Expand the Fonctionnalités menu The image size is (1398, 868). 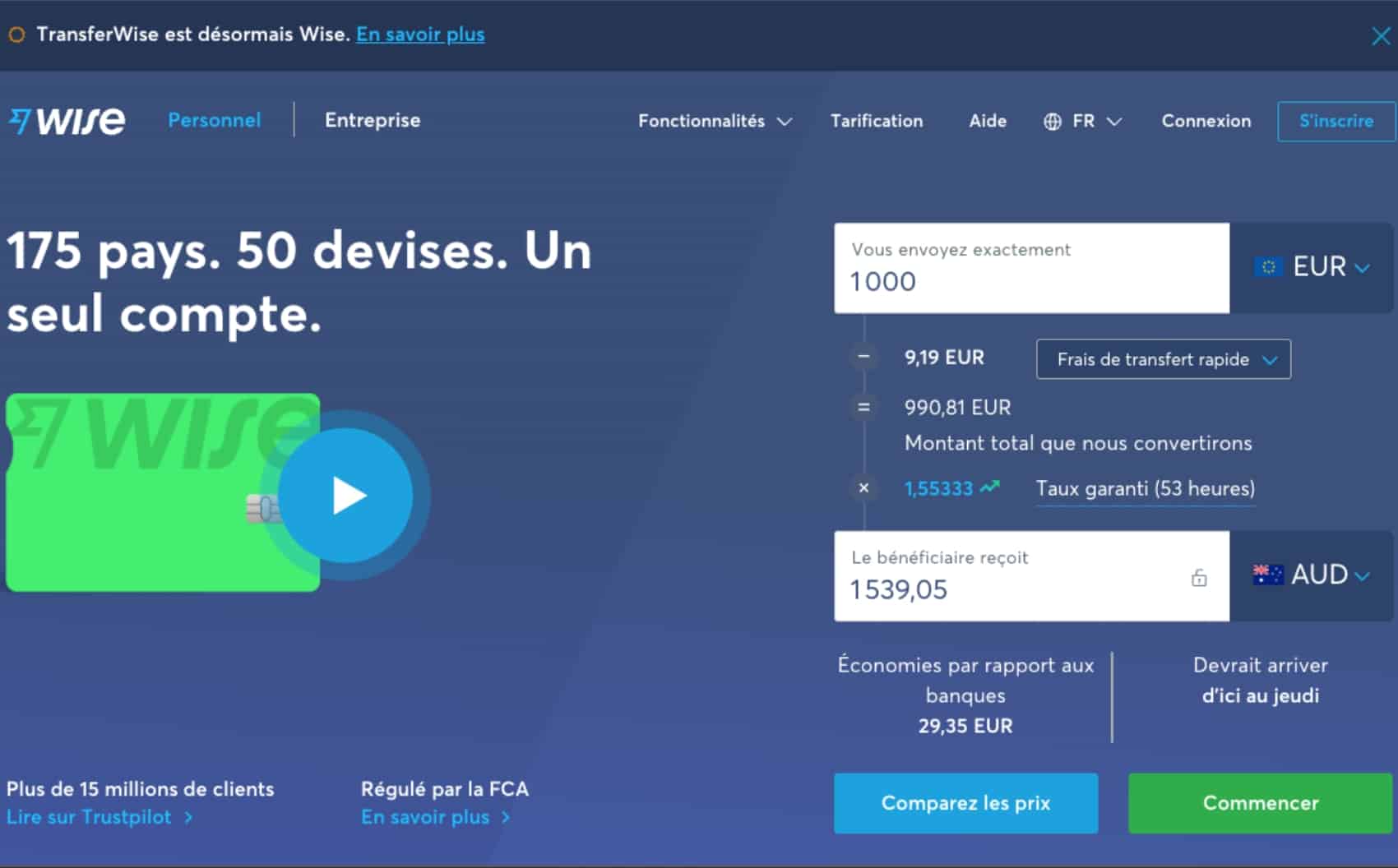point(715,121)
